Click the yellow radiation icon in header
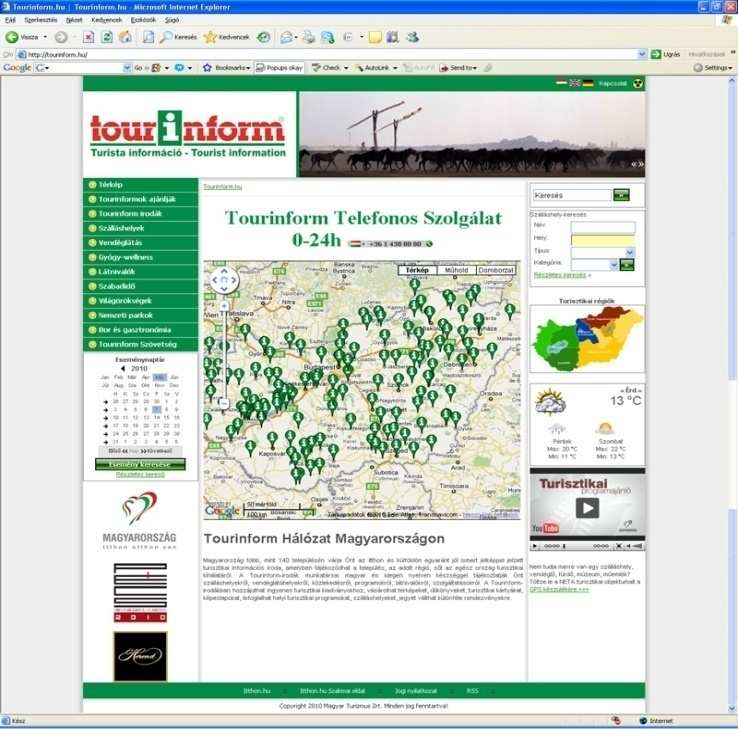The width and height of the screenshot is (738, 729). click(638, 83)
